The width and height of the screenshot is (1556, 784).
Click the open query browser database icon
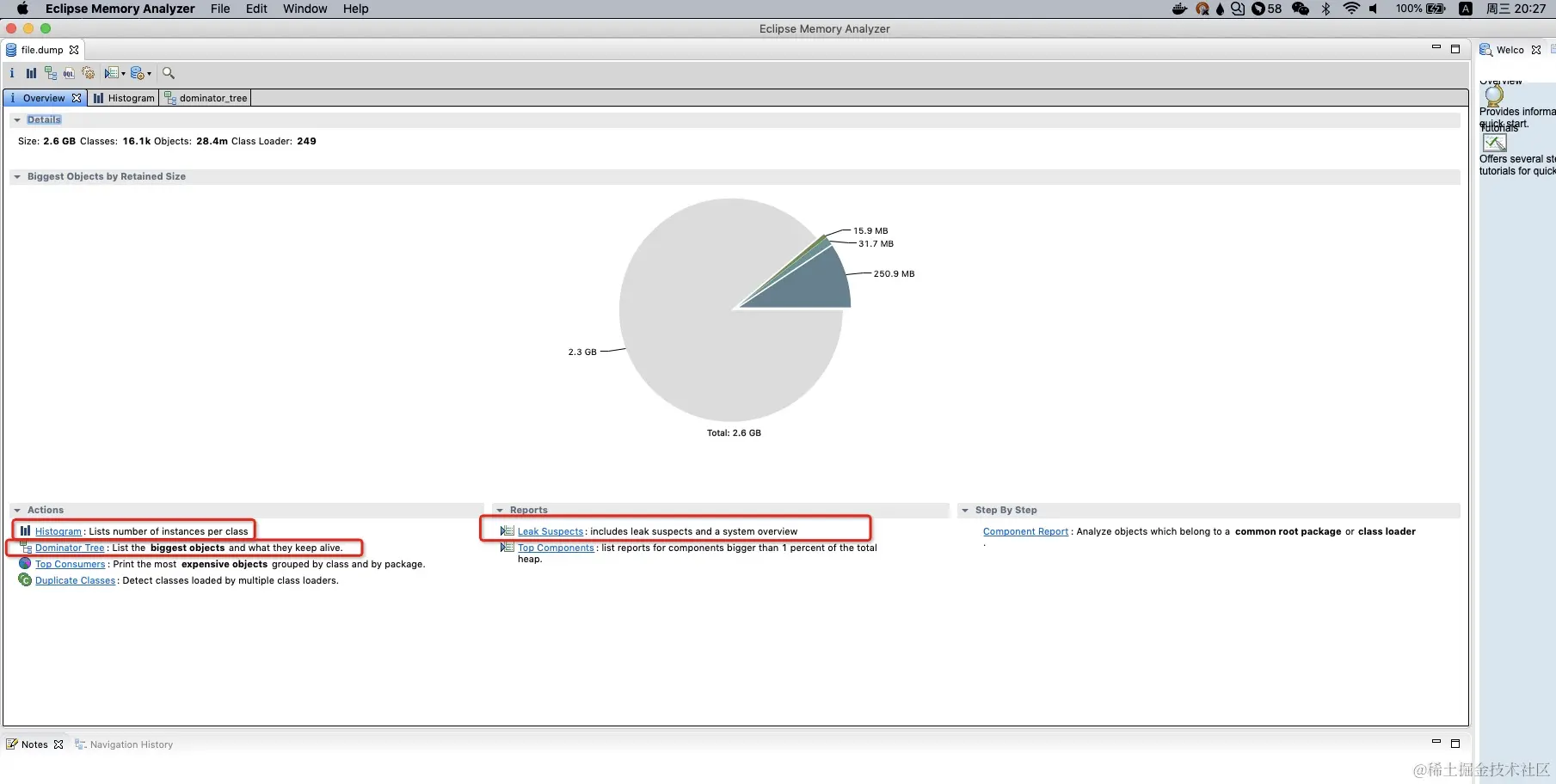click(x=137, y=73)
